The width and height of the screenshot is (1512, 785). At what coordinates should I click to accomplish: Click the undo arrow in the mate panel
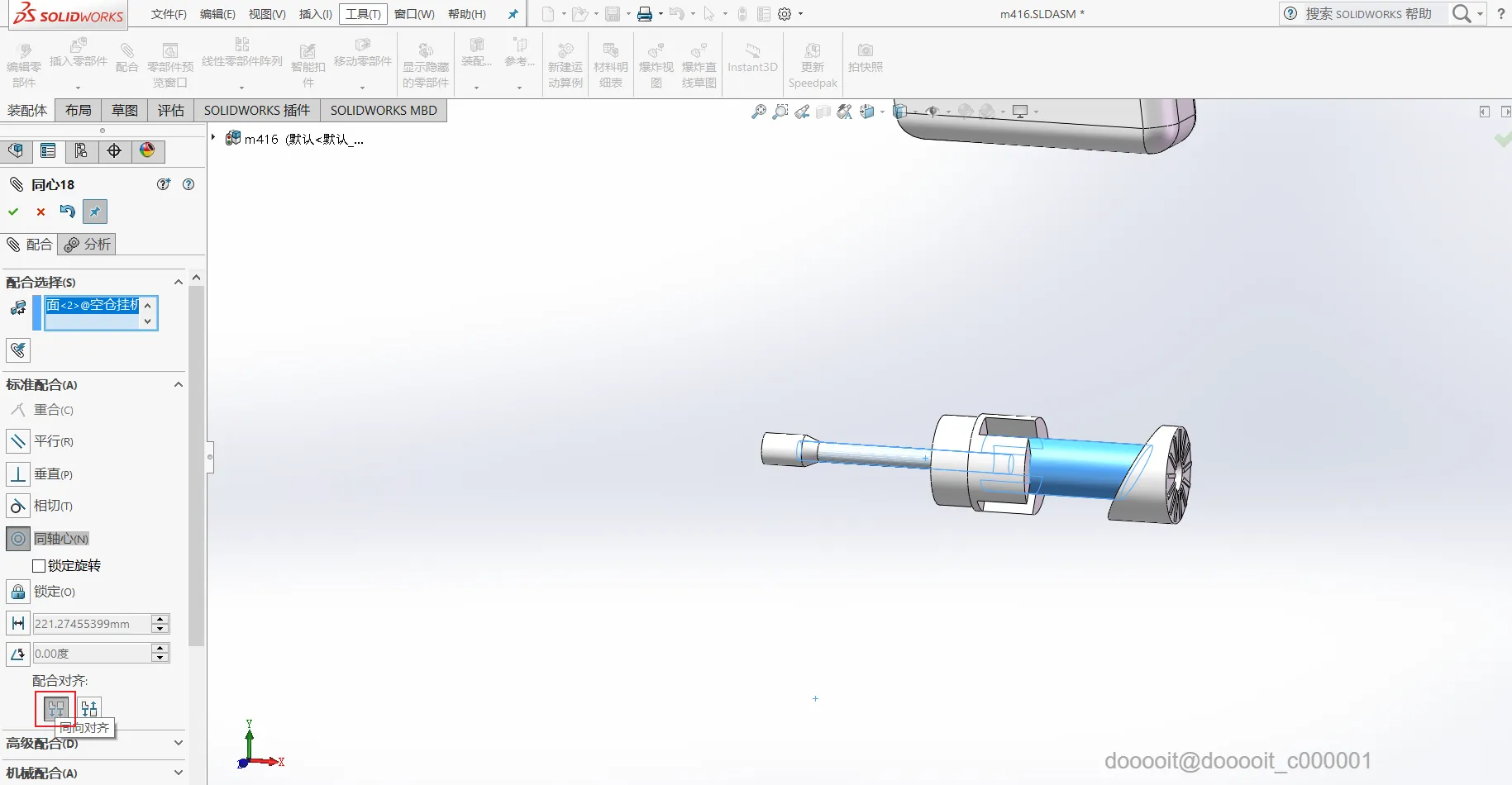coord(67,212)
